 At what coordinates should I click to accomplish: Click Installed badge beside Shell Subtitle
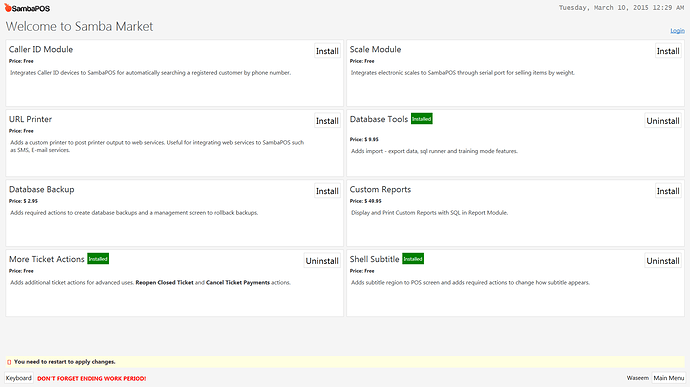pyautogui.click(x=413, y=259)
